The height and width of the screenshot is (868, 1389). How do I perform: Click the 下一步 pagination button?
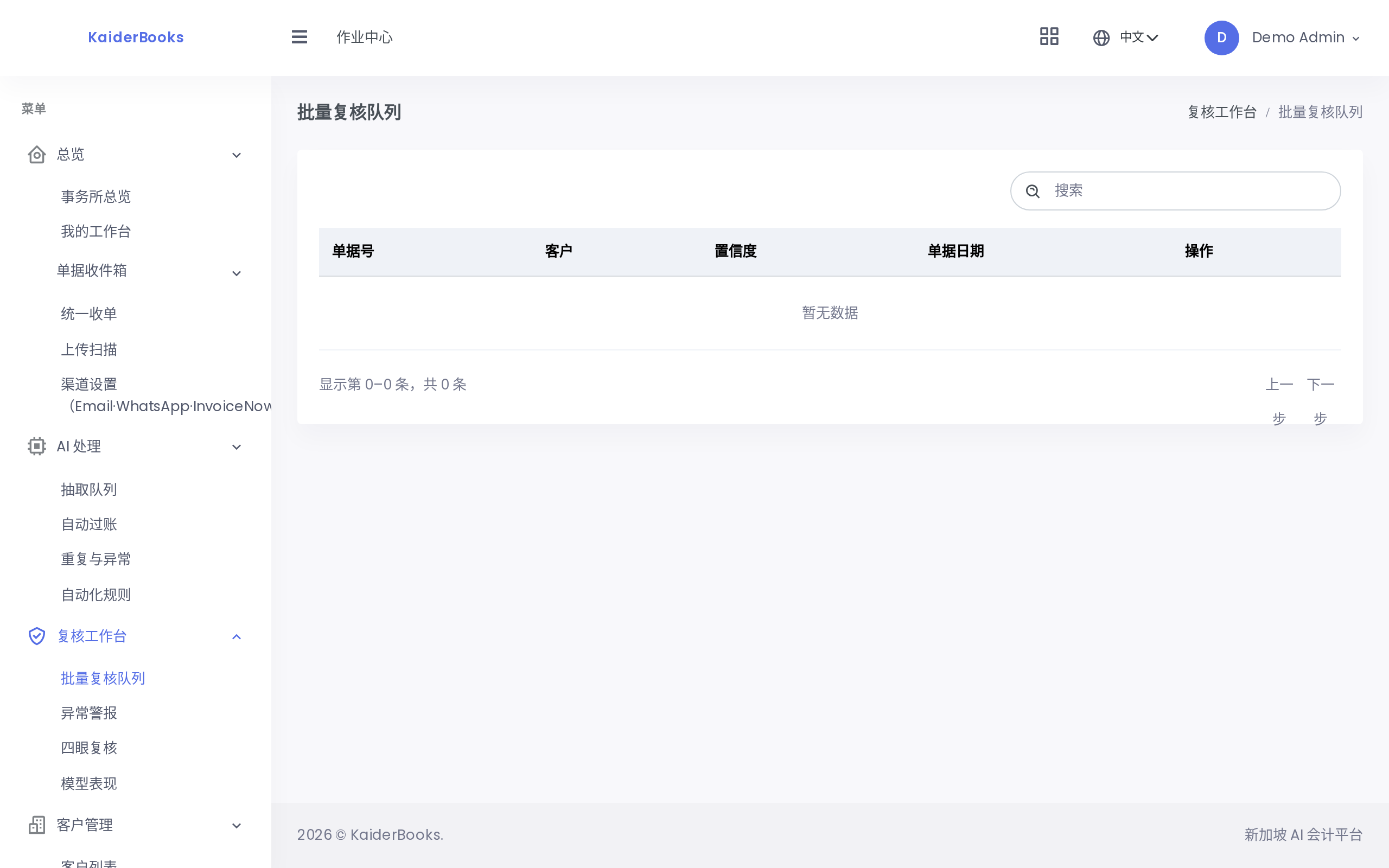[1320, 401]
